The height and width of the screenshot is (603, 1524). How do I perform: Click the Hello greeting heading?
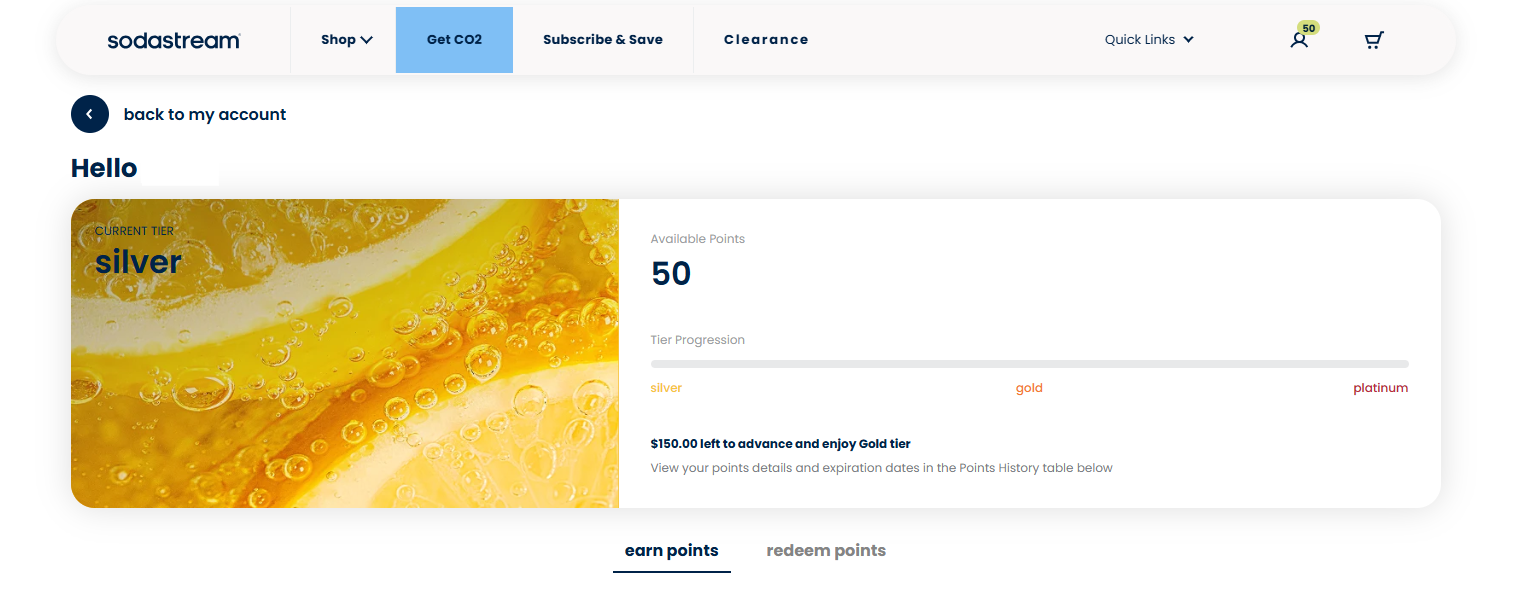[104, 168]
